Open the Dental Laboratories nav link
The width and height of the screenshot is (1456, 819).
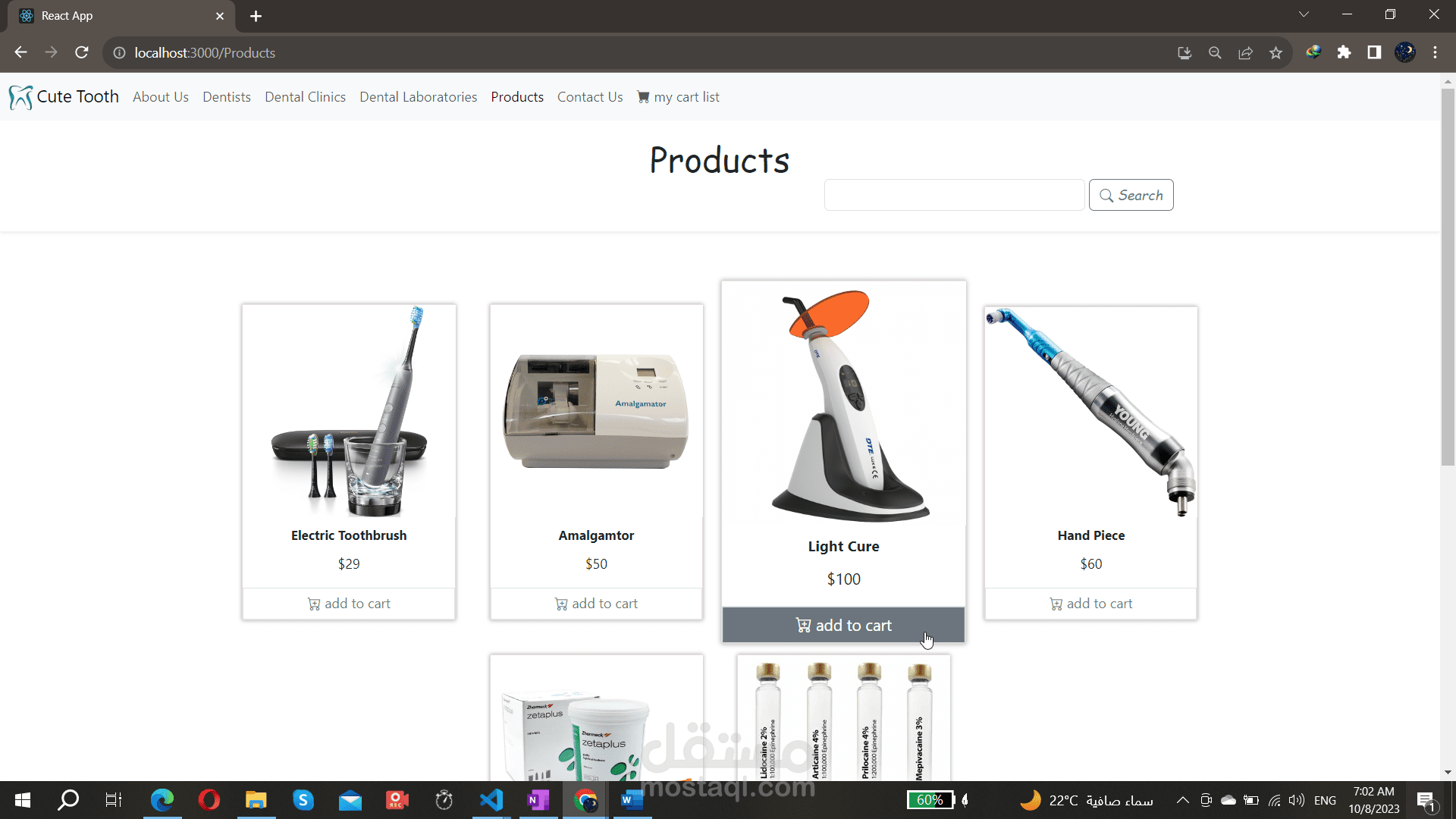(x=418, y=97)
